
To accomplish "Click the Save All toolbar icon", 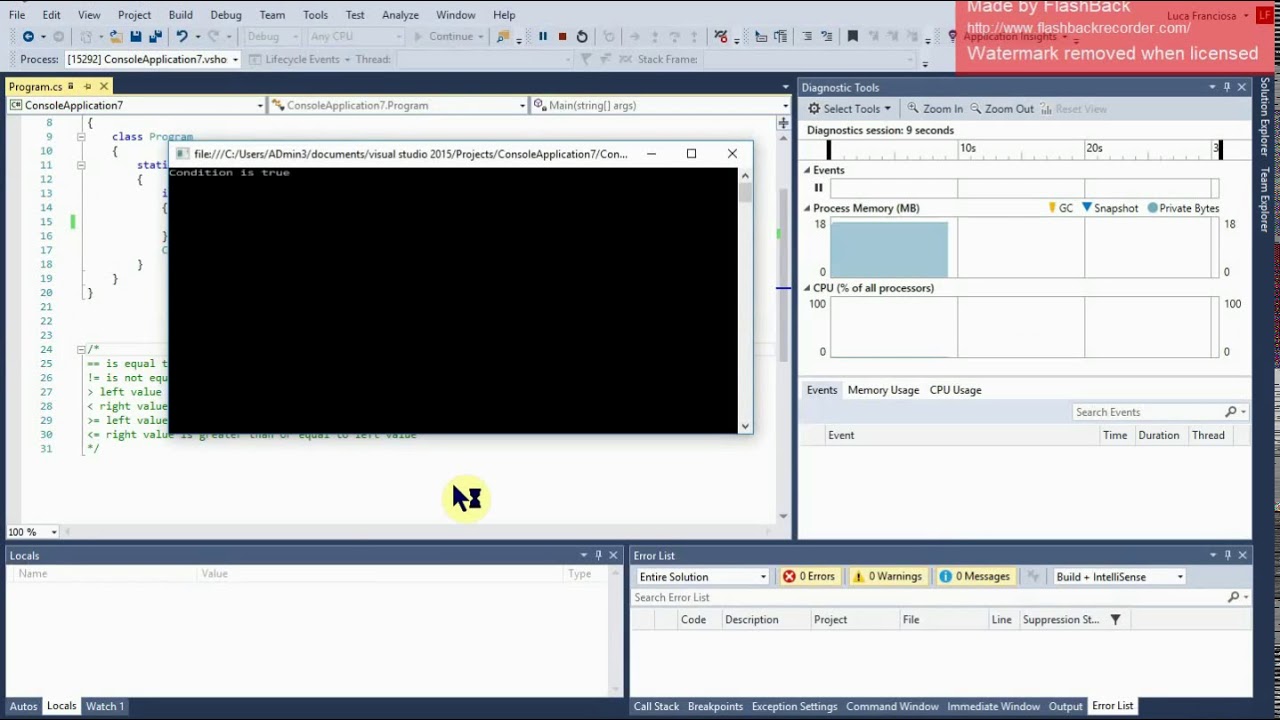I will point(155,36).
